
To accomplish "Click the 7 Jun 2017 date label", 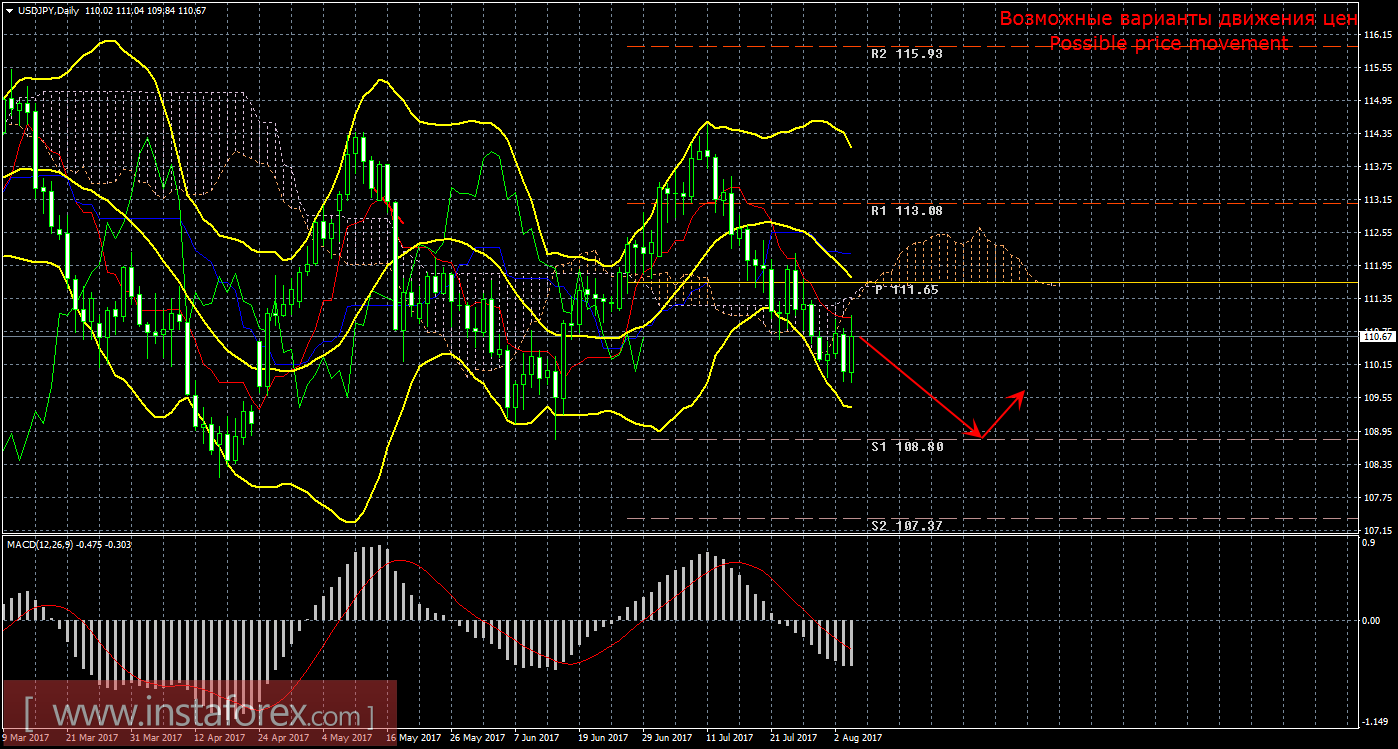I will tap(537, 738).
